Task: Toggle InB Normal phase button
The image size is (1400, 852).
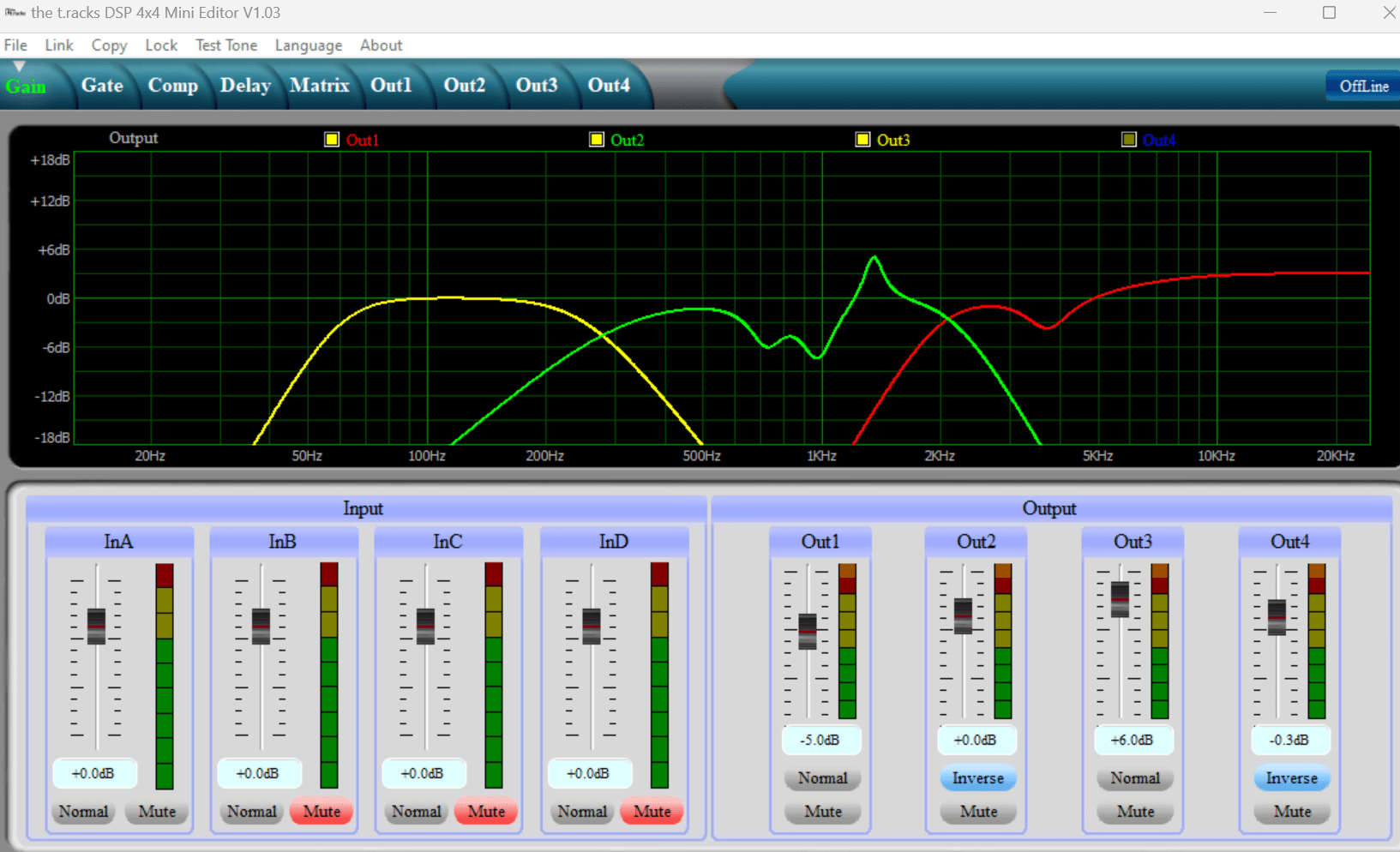Action: (251, 812)
